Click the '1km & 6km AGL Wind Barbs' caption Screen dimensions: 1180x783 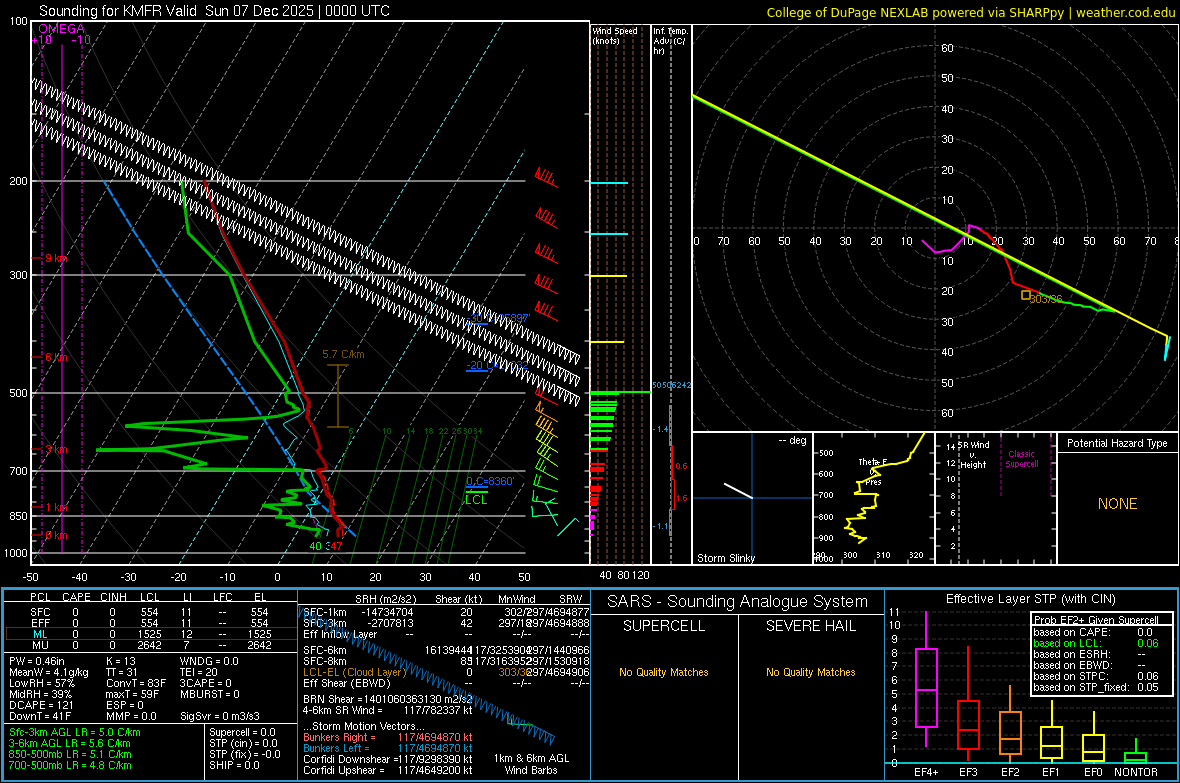[x=531, y=764]
